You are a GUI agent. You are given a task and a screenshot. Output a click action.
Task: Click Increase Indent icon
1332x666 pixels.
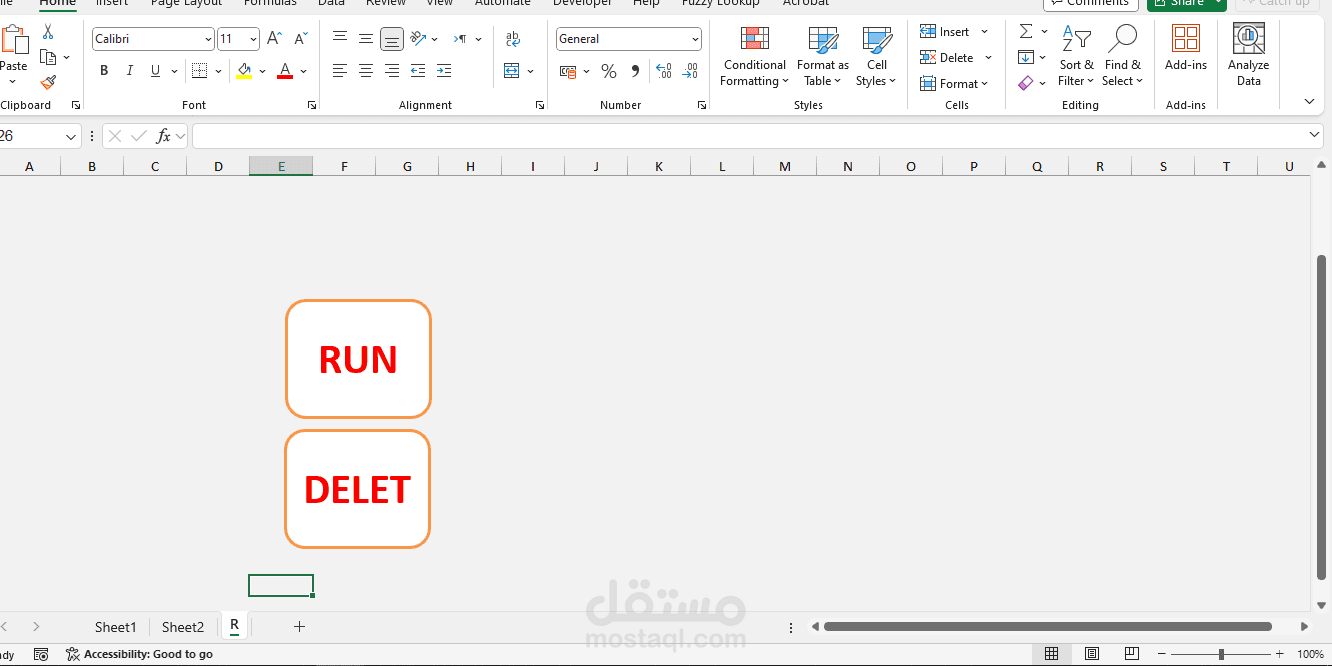[x=443, y=71]
